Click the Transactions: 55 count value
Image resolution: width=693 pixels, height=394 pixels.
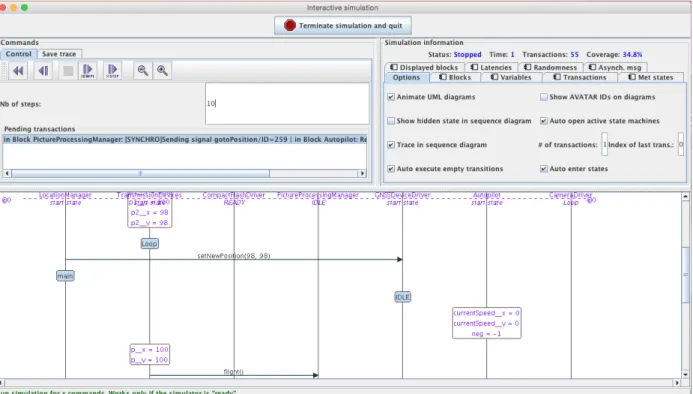574,54
